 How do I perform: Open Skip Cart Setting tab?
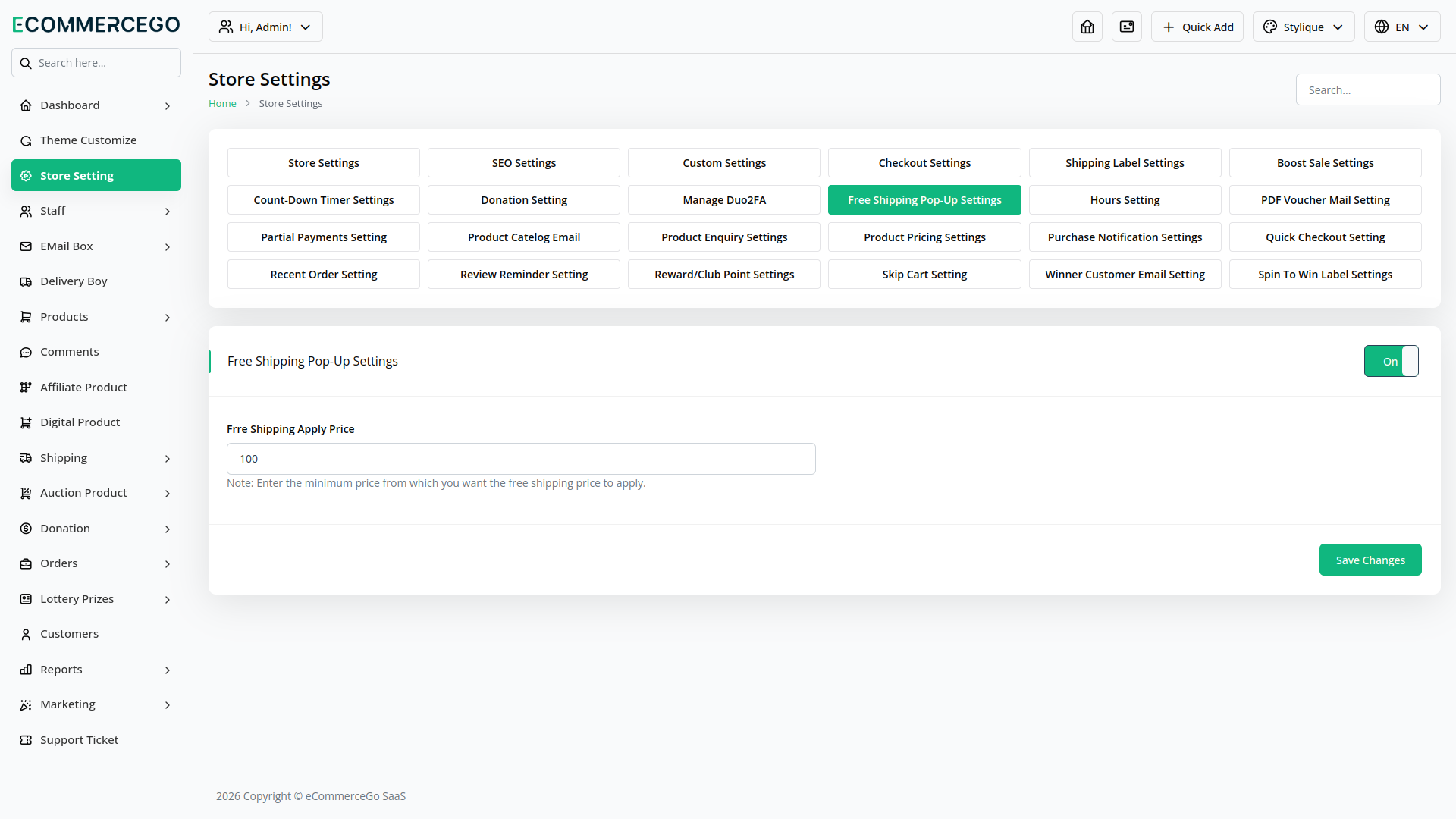click(924, 274)
